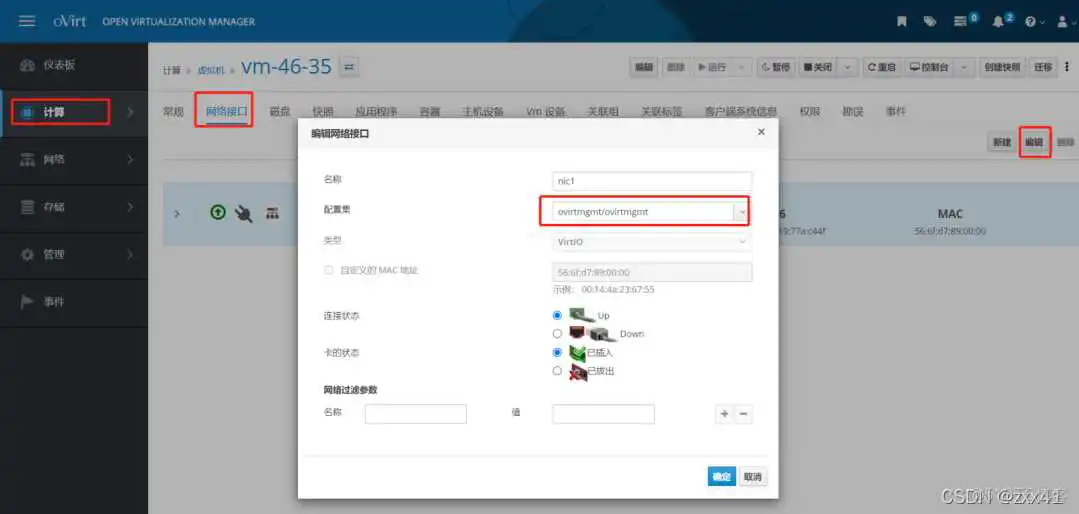Viewport: 1079px width, 514px height.
Task: Open the bookmarks icon in header
Action: [x=901, y=21]
